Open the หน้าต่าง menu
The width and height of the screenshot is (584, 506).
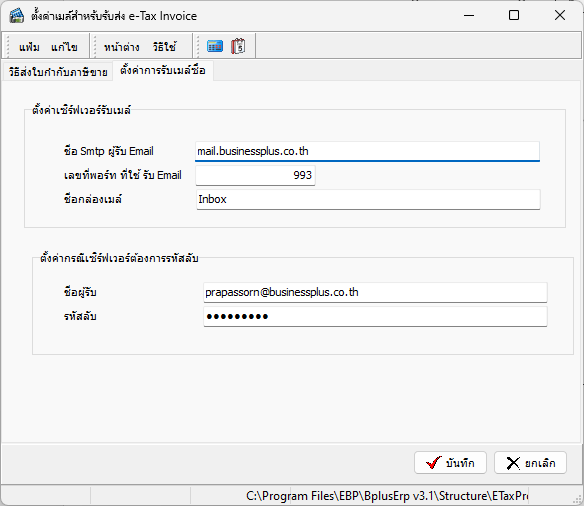[x=122, y=47]
